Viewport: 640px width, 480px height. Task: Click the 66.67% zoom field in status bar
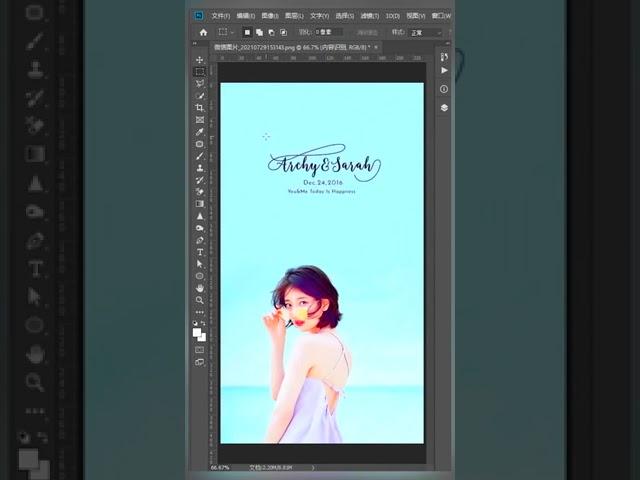220,467
